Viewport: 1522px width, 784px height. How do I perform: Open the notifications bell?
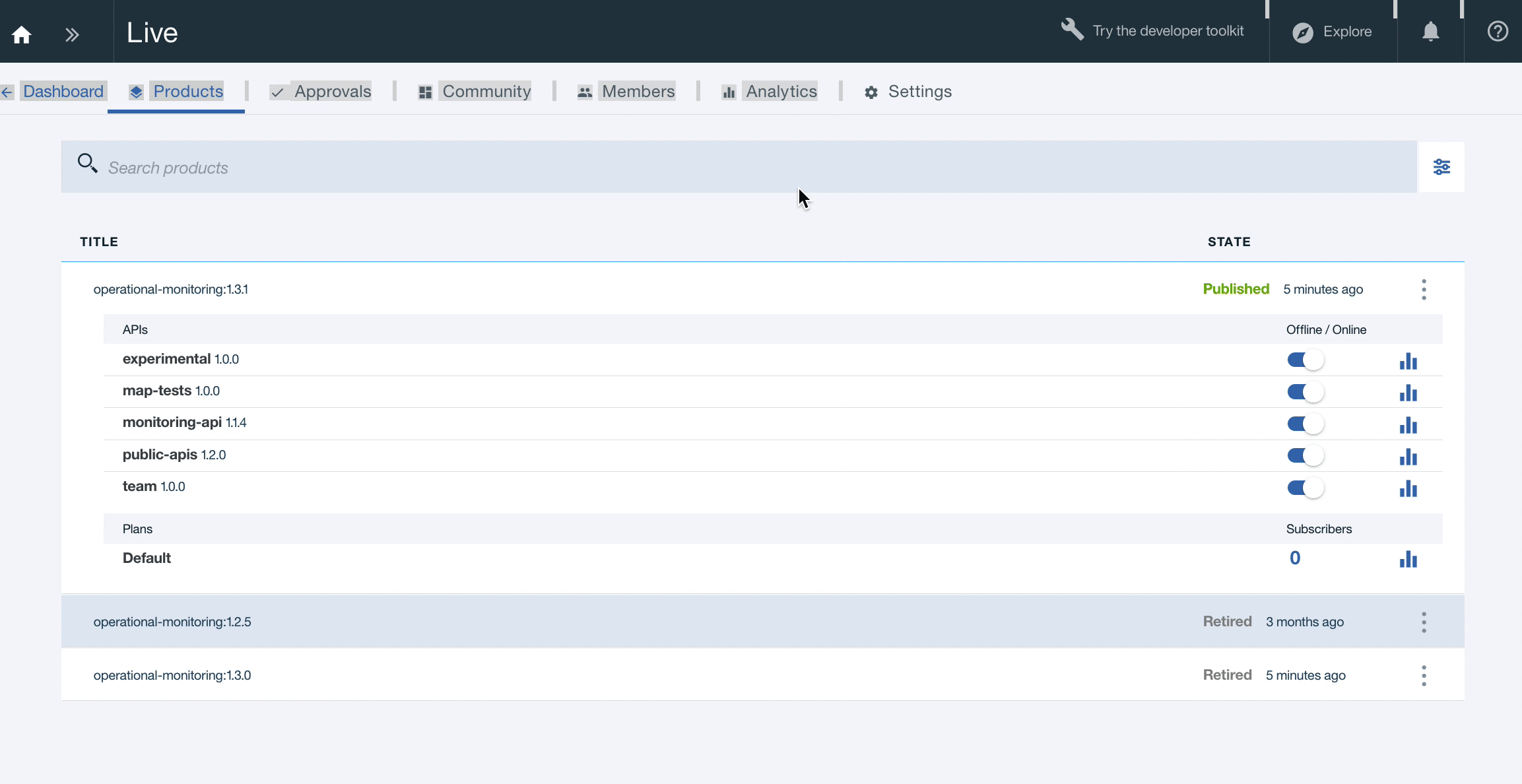coord(1430,32)
